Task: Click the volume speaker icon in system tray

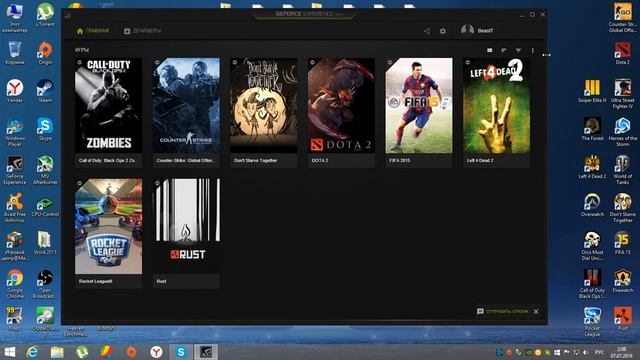Action: click(586, 352)
